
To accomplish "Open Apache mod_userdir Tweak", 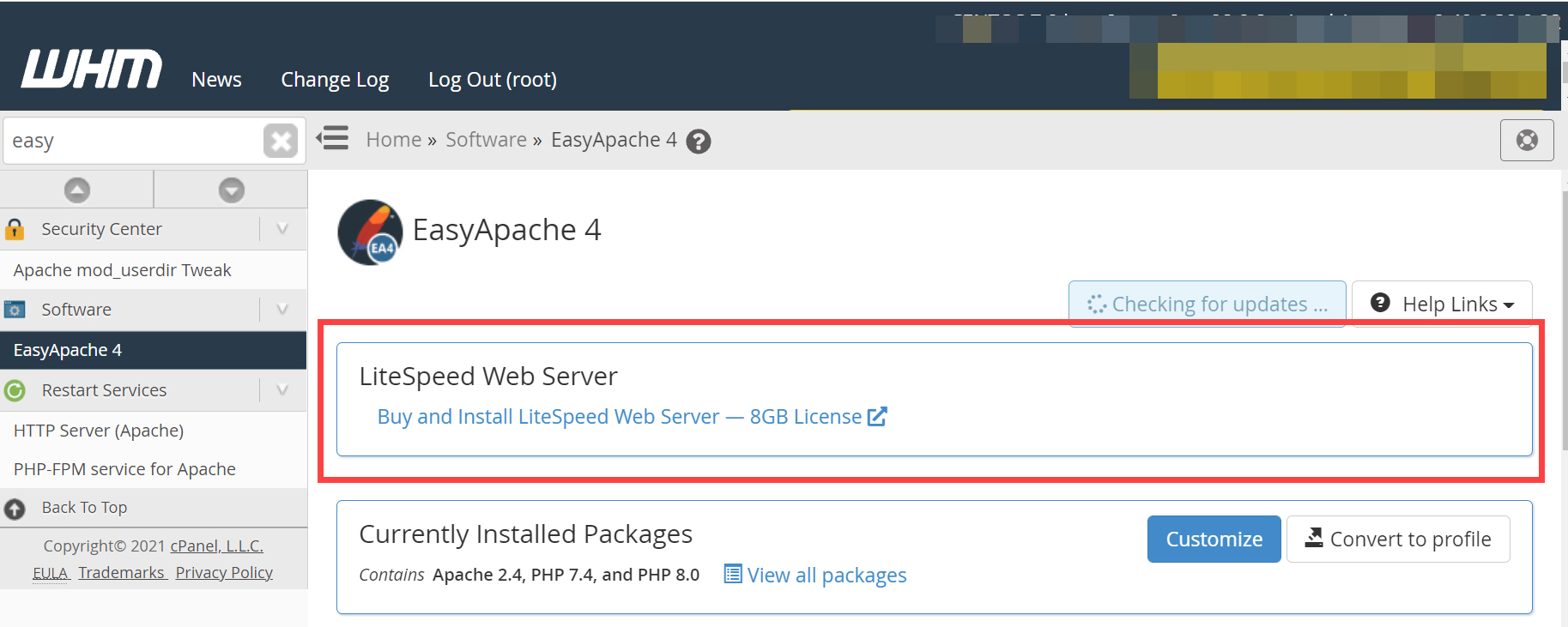I will pyautogui.click(x=123, y=270).
